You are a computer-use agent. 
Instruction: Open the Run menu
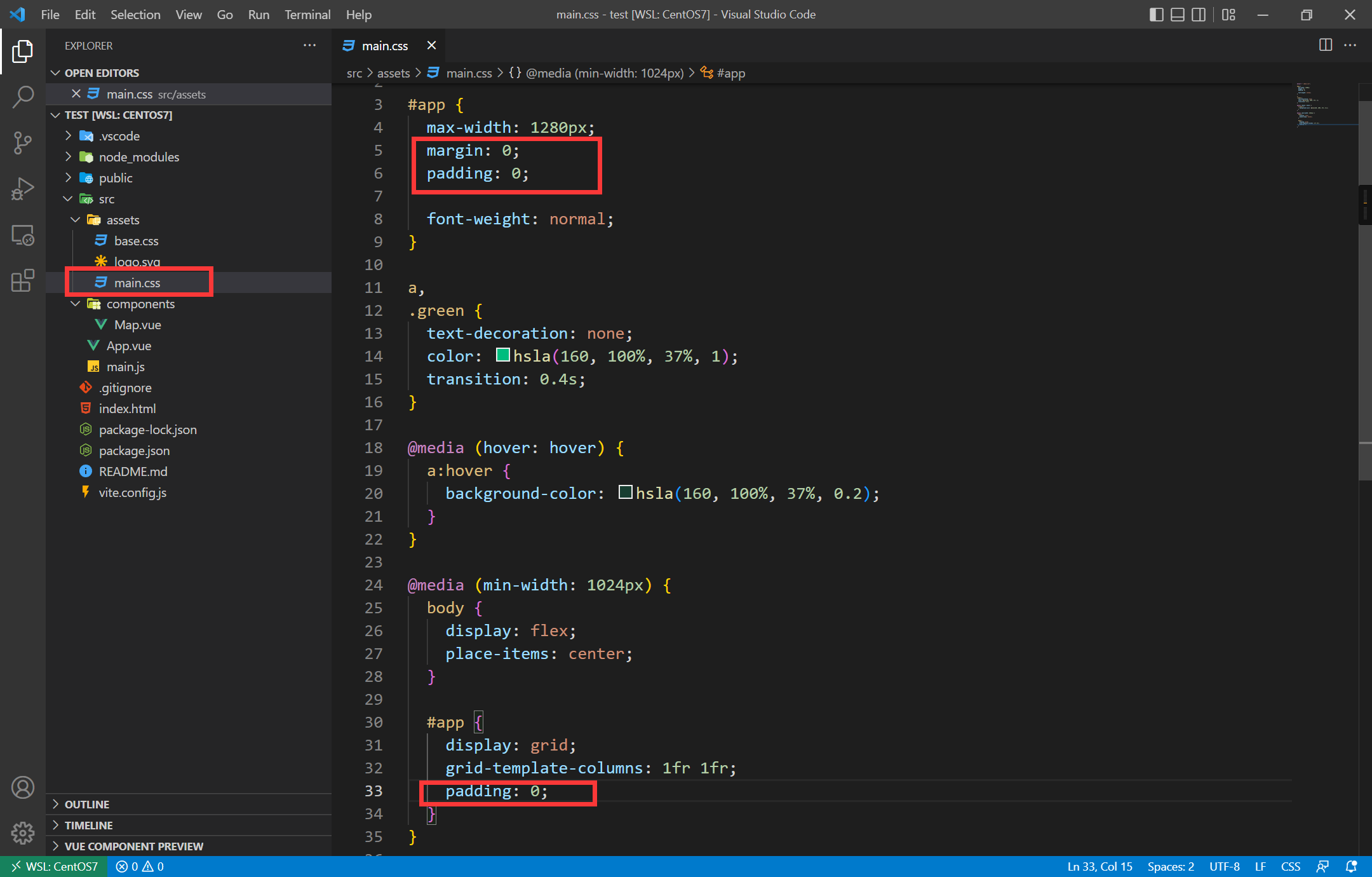point(259,15)
